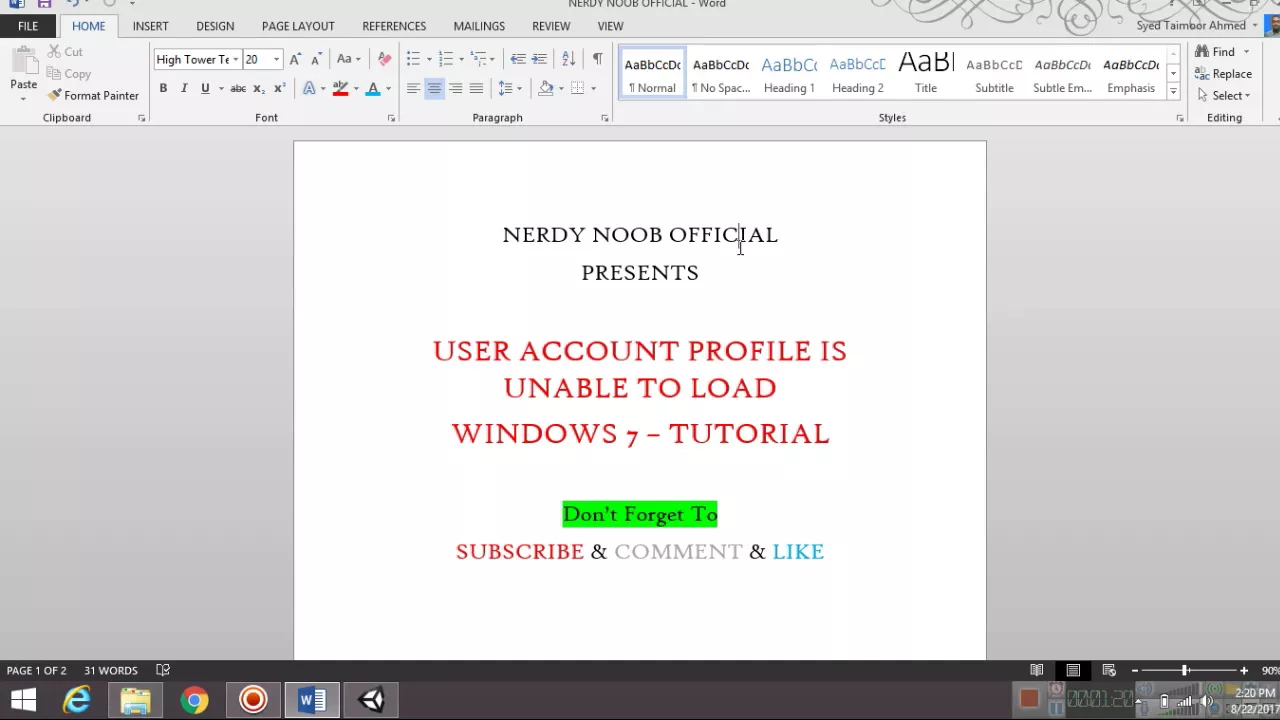Sort the selected text alphabetically
The image size is (1280, 720).
point(568,60)
